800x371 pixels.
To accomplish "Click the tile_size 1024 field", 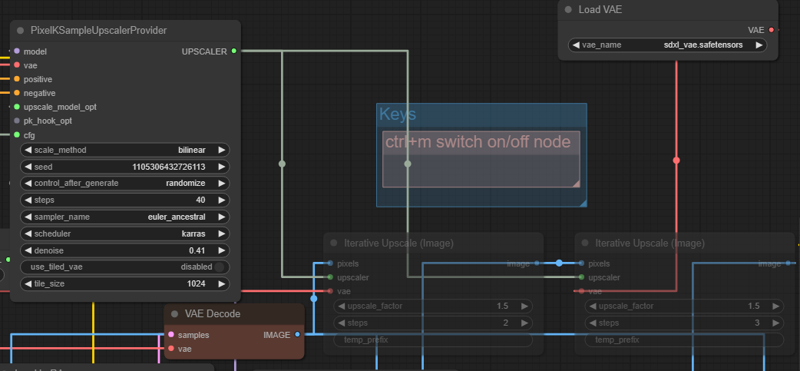I will [x=125, y=284].
